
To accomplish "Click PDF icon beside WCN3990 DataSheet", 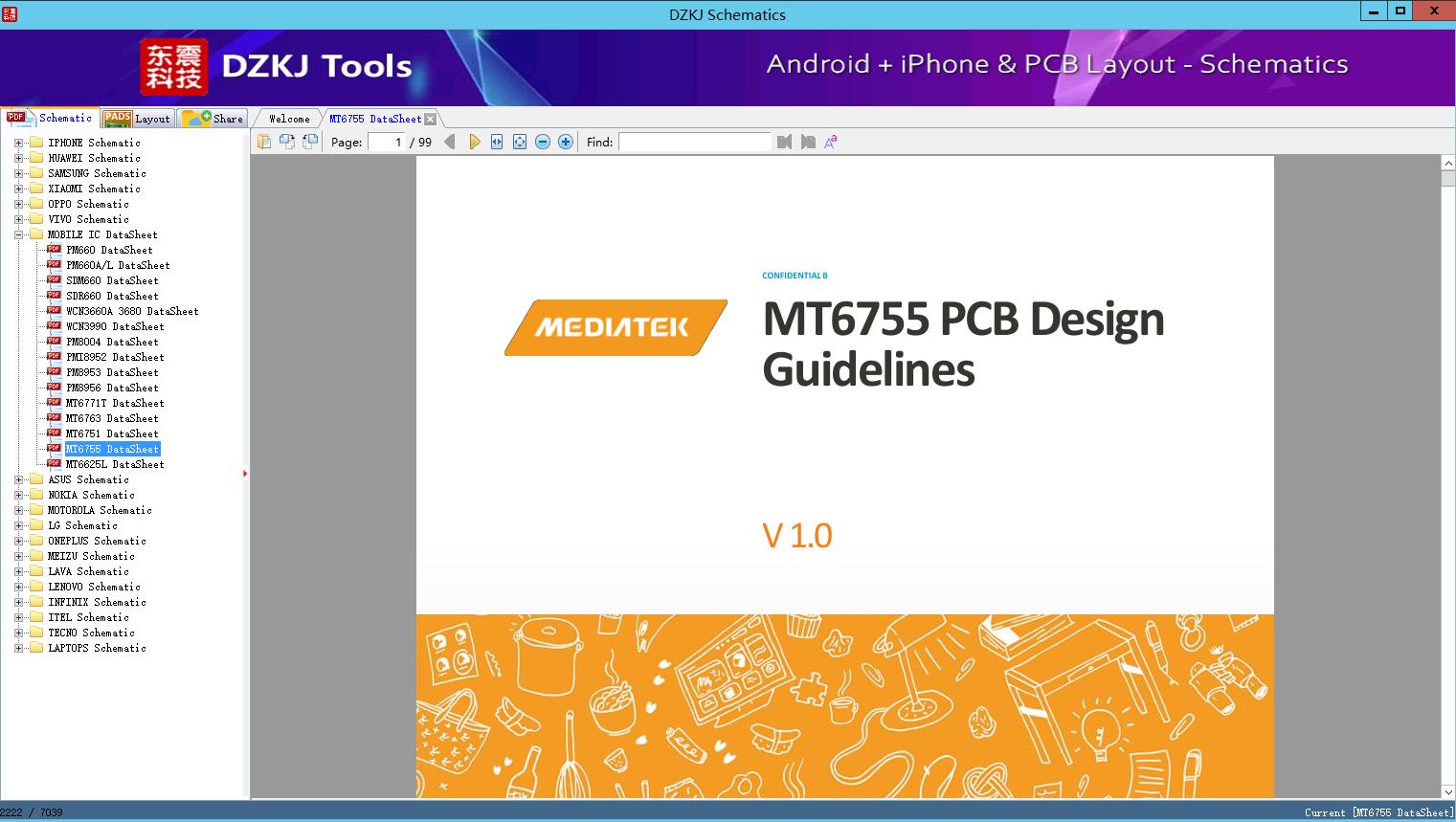I will point(54,325).
